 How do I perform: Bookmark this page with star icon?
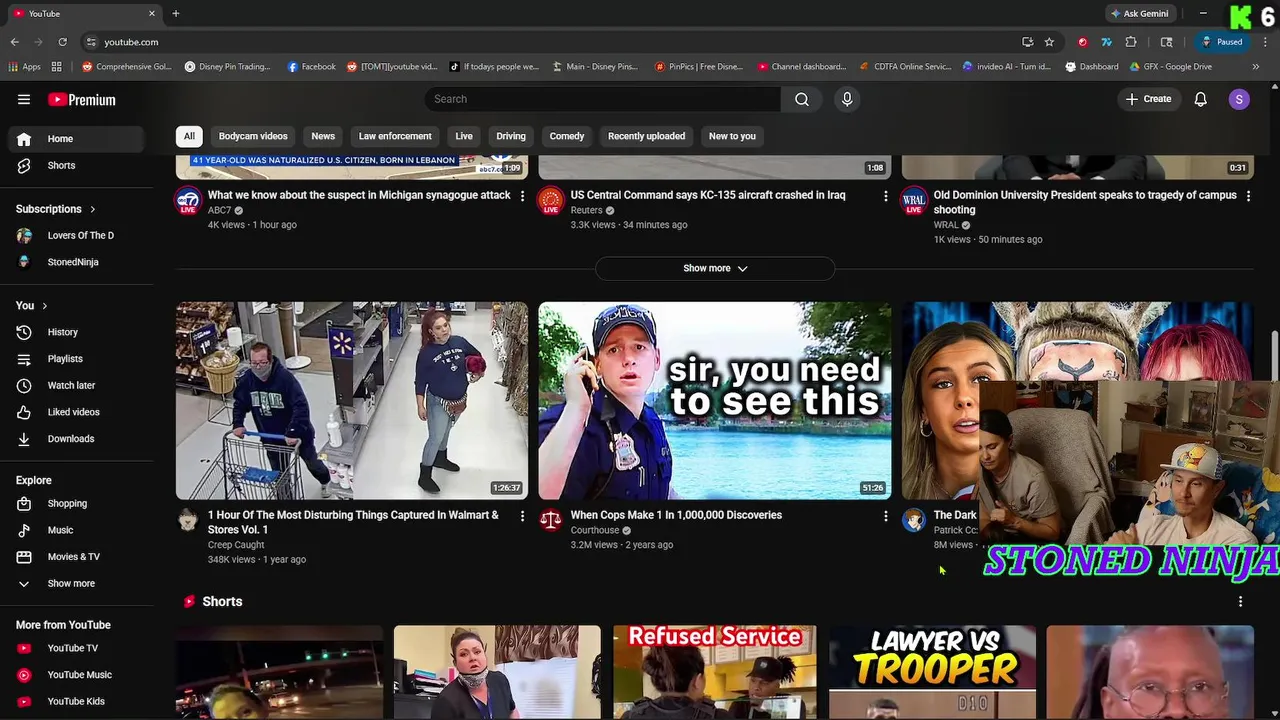click(1049, 42)
